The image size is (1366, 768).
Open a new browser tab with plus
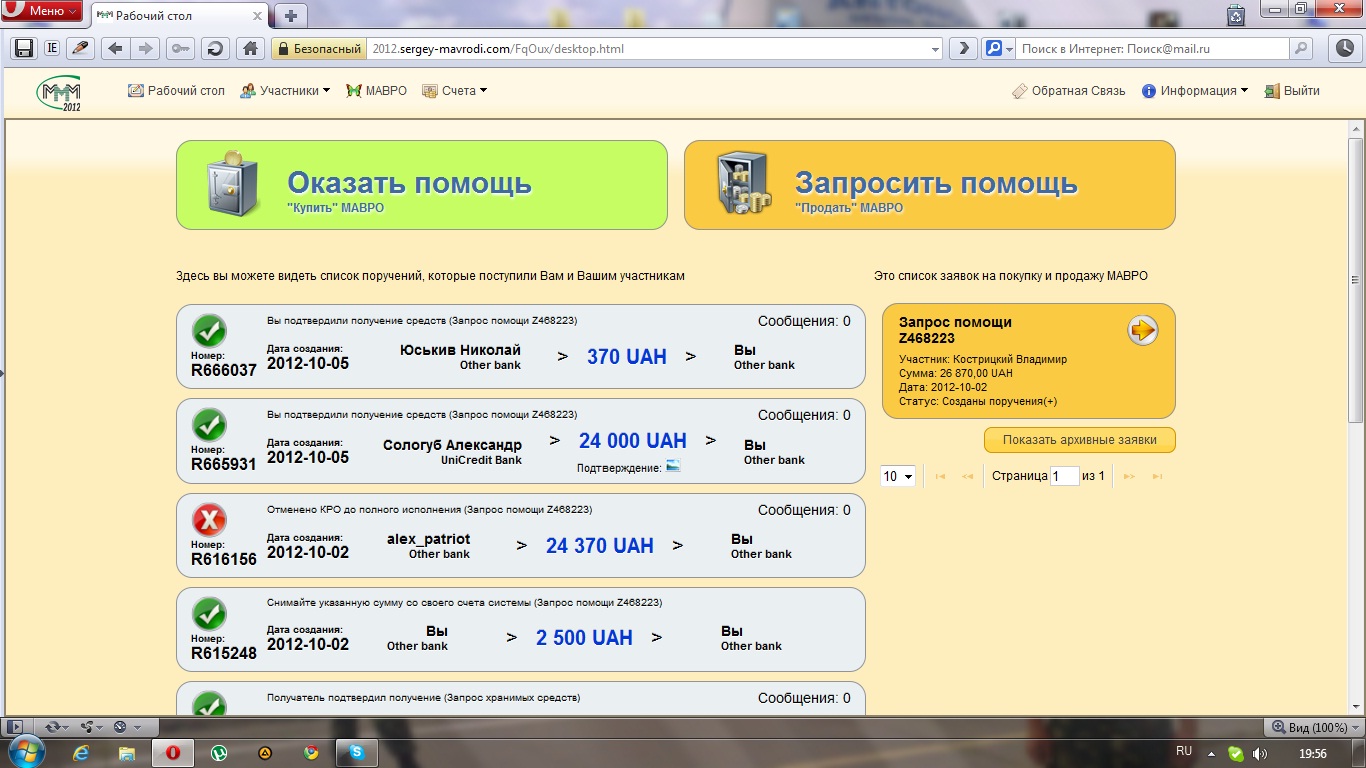(x=291, y=16)
